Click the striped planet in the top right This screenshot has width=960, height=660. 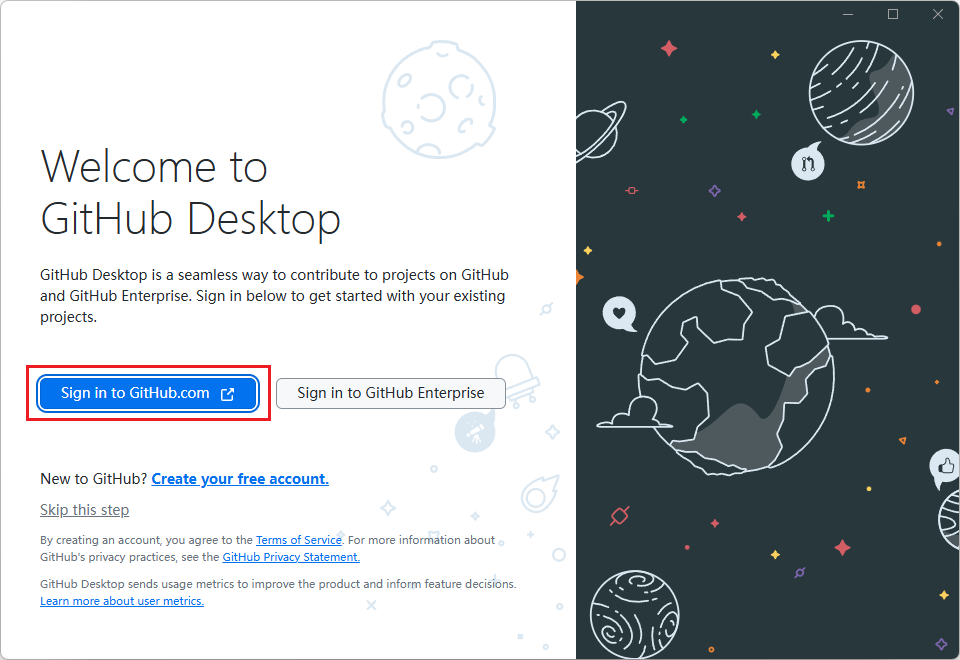(861, 93)
